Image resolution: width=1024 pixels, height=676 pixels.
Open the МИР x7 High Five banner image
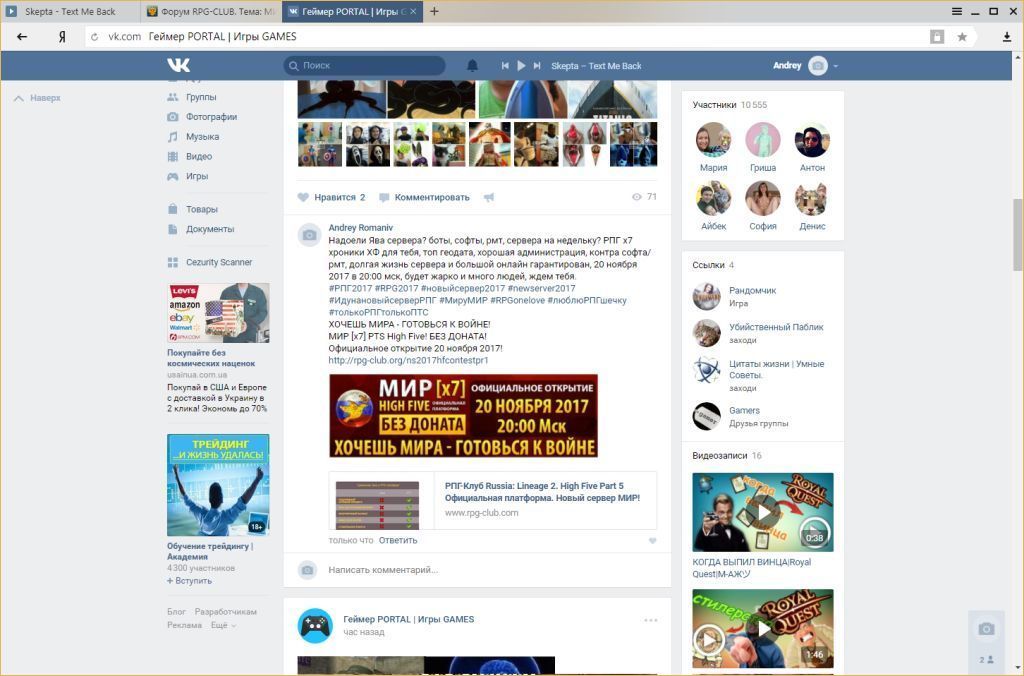tap(463, 416)
